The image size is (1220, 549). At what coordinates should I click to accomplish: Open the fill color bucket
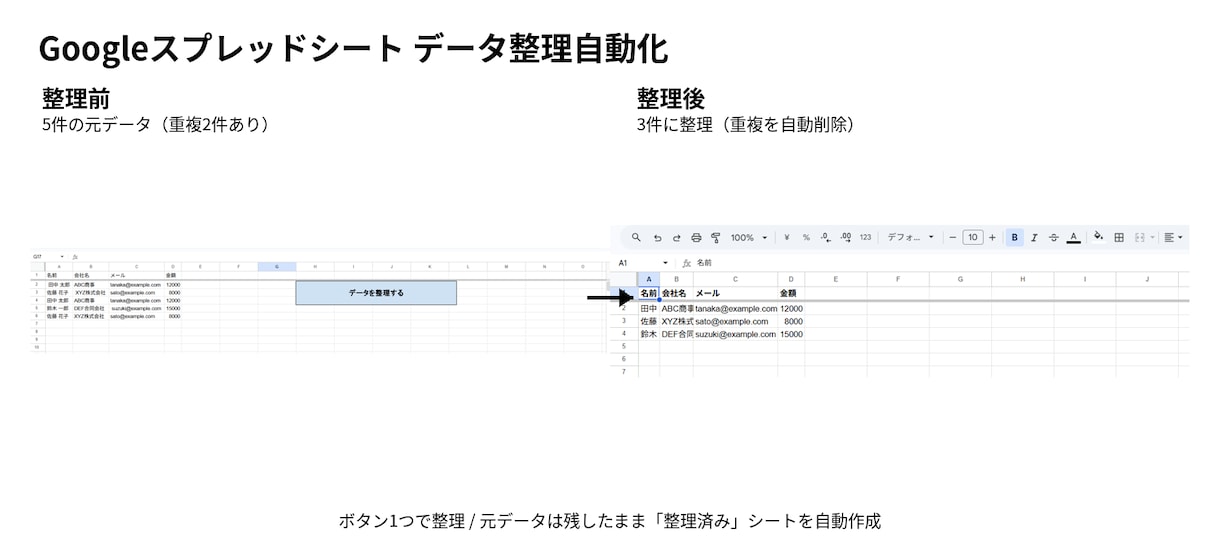pyautogui.click(x=1099, y=238)
